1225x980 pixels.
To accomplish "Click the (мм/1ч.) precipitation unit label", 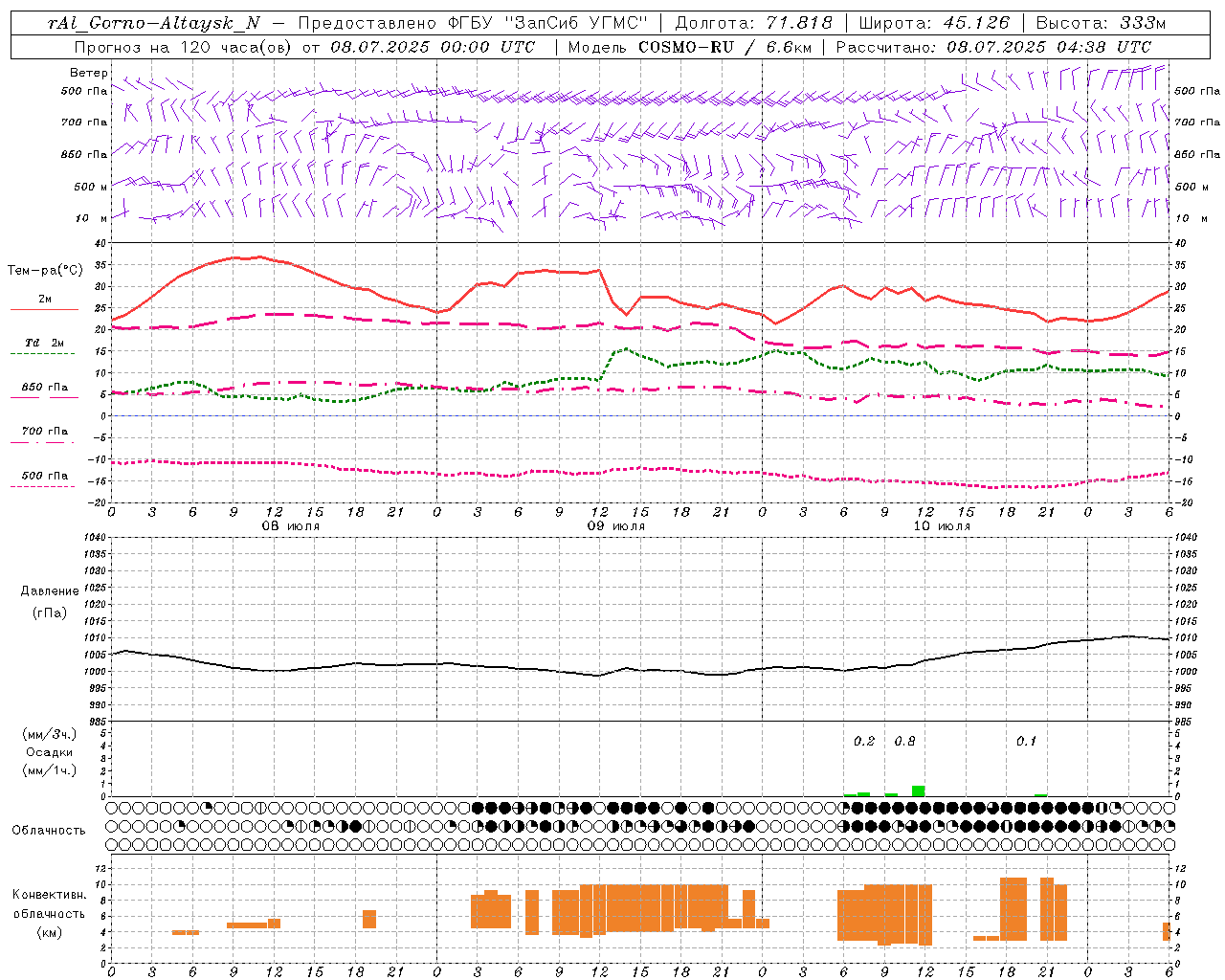I will pos(50,770).
